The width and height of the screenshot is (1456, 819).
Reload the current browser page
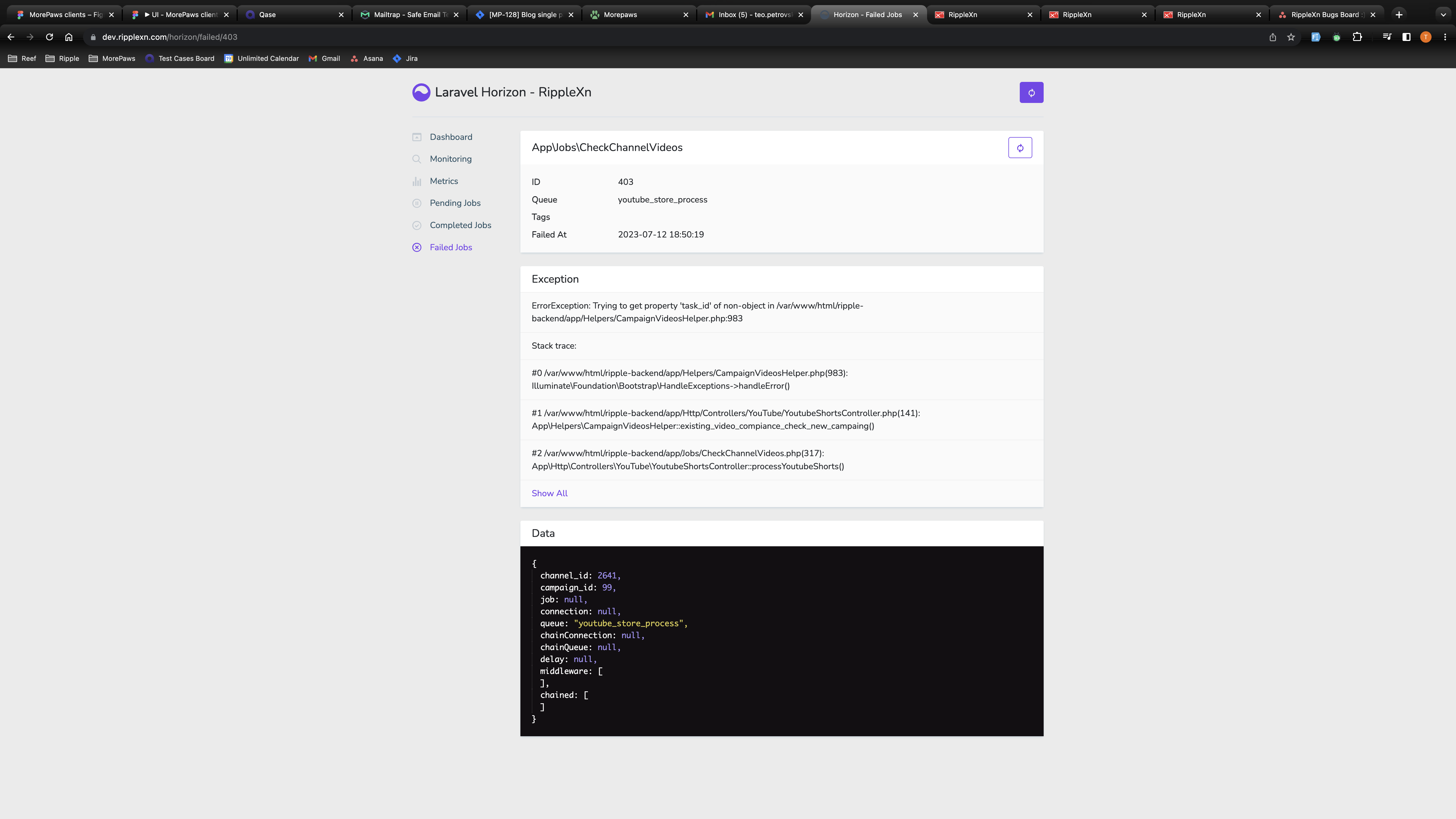[49, 37]
